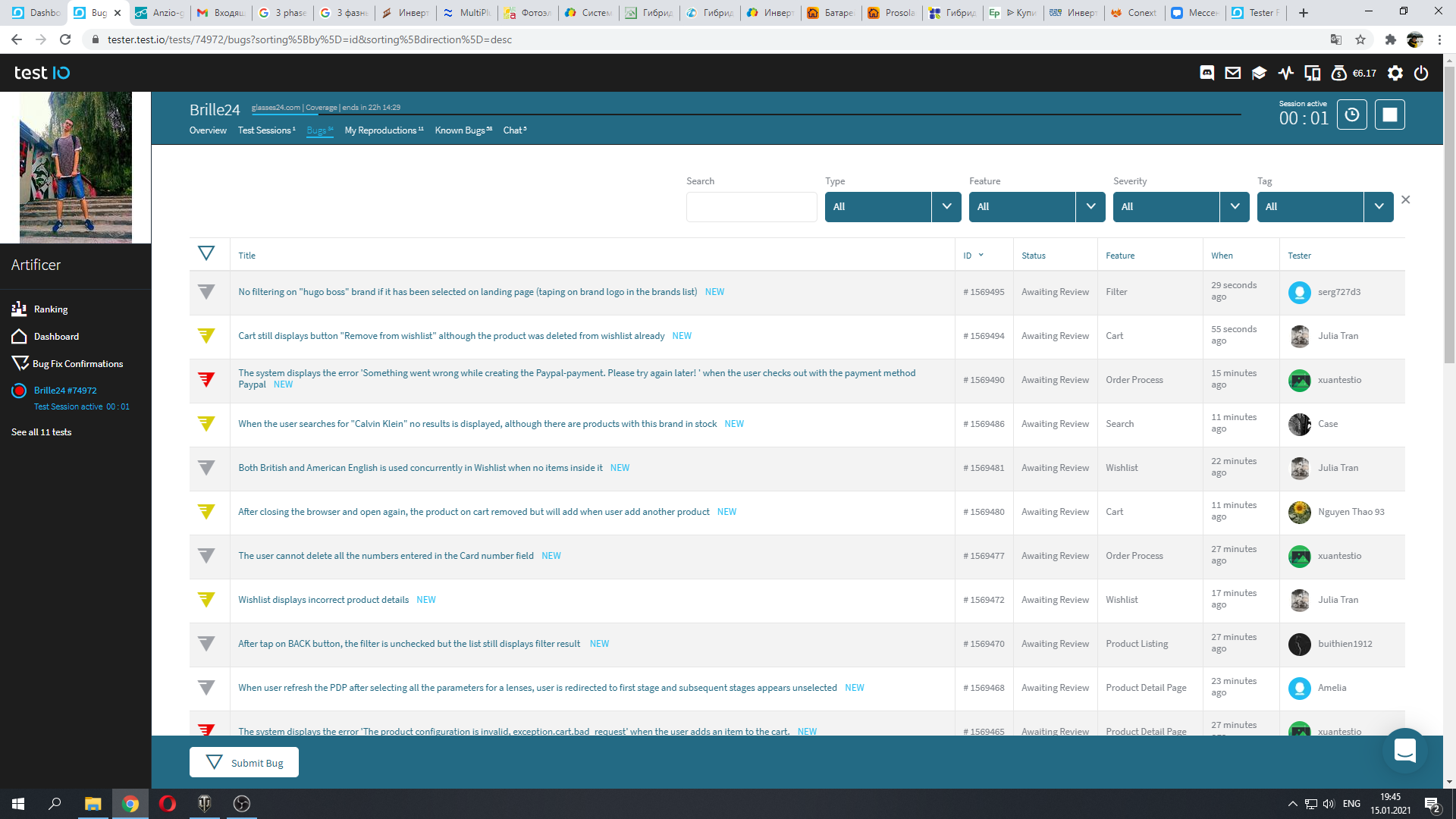The image size is (1456, 819).
Task: Click the translate page icon
Action: [1336, 39]
